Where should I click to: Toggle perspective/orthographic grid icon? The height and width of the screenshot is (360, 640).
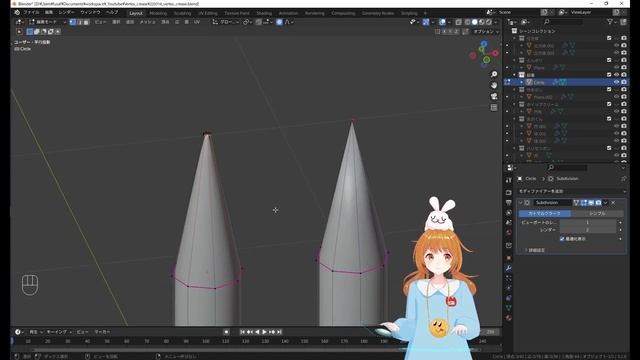coord(494,107)
